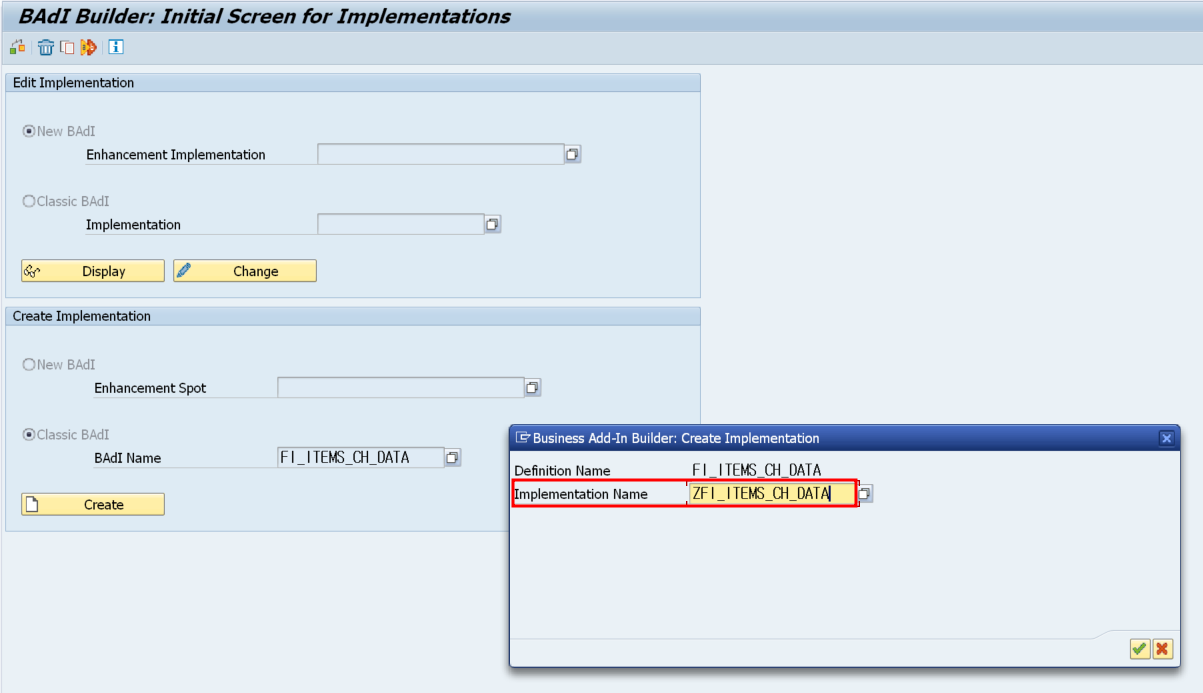The image size is (1203, 693).
Task: Open the blue information icon
Action: pos(116,47)
